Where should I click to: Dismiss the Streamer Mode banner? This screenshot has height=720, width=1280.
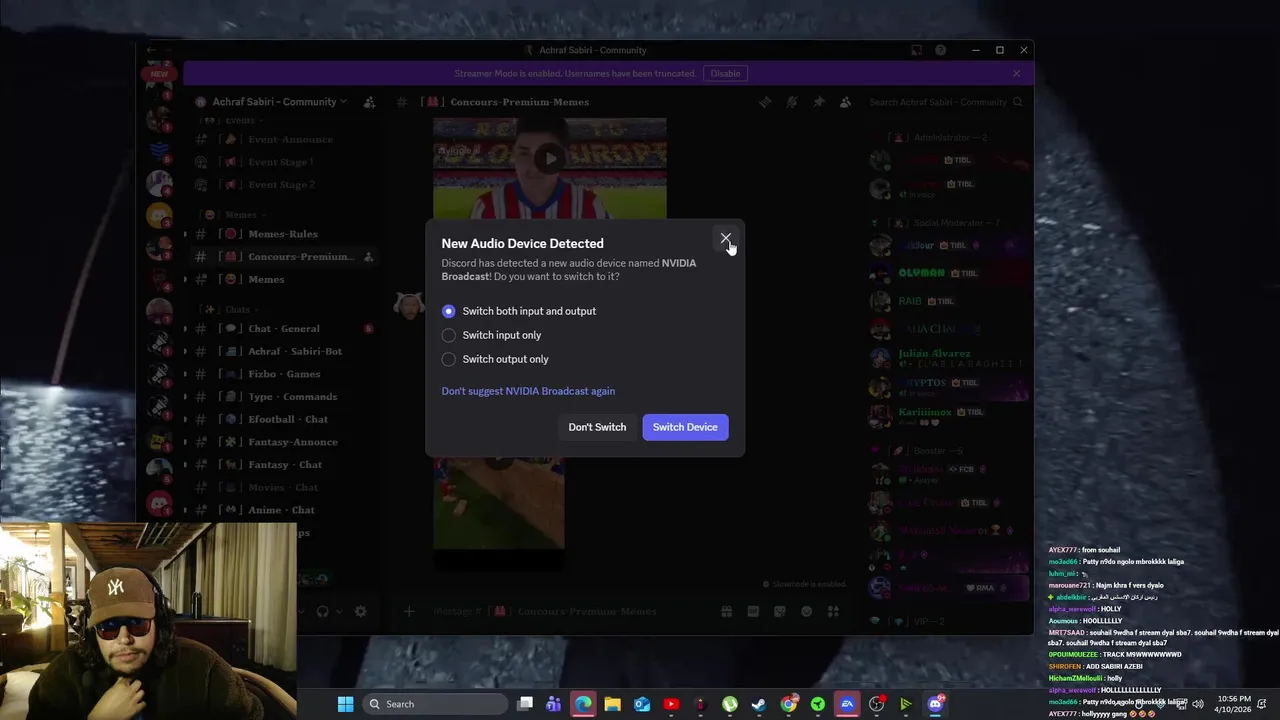tap(1017, 73)
